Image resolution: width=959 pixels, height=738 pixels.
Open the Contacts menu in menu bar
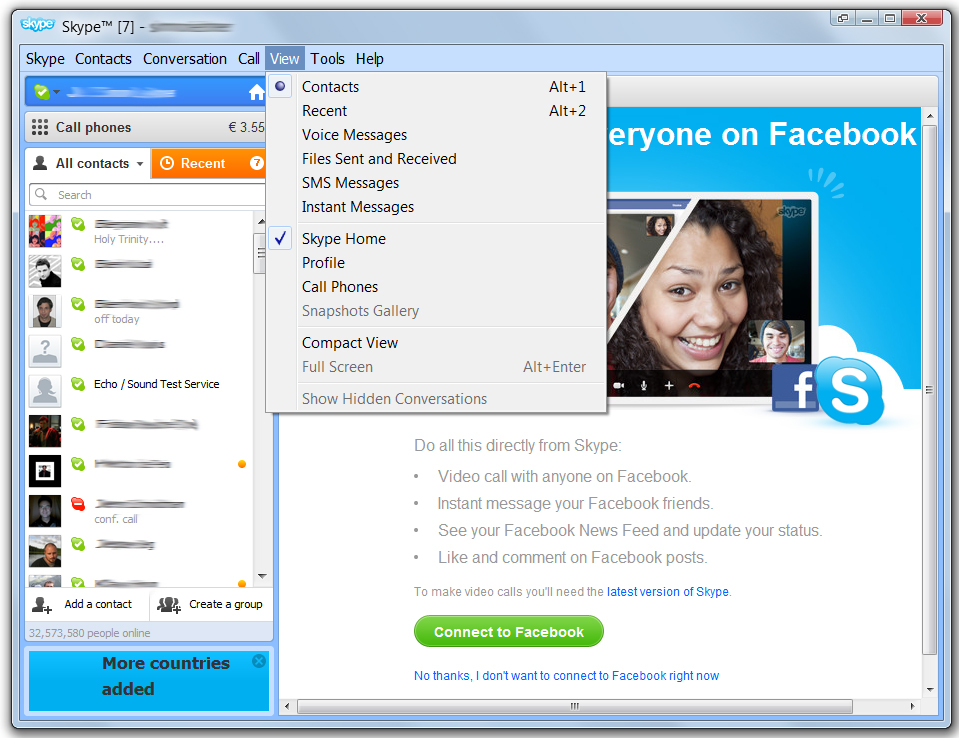click(103, 59)
